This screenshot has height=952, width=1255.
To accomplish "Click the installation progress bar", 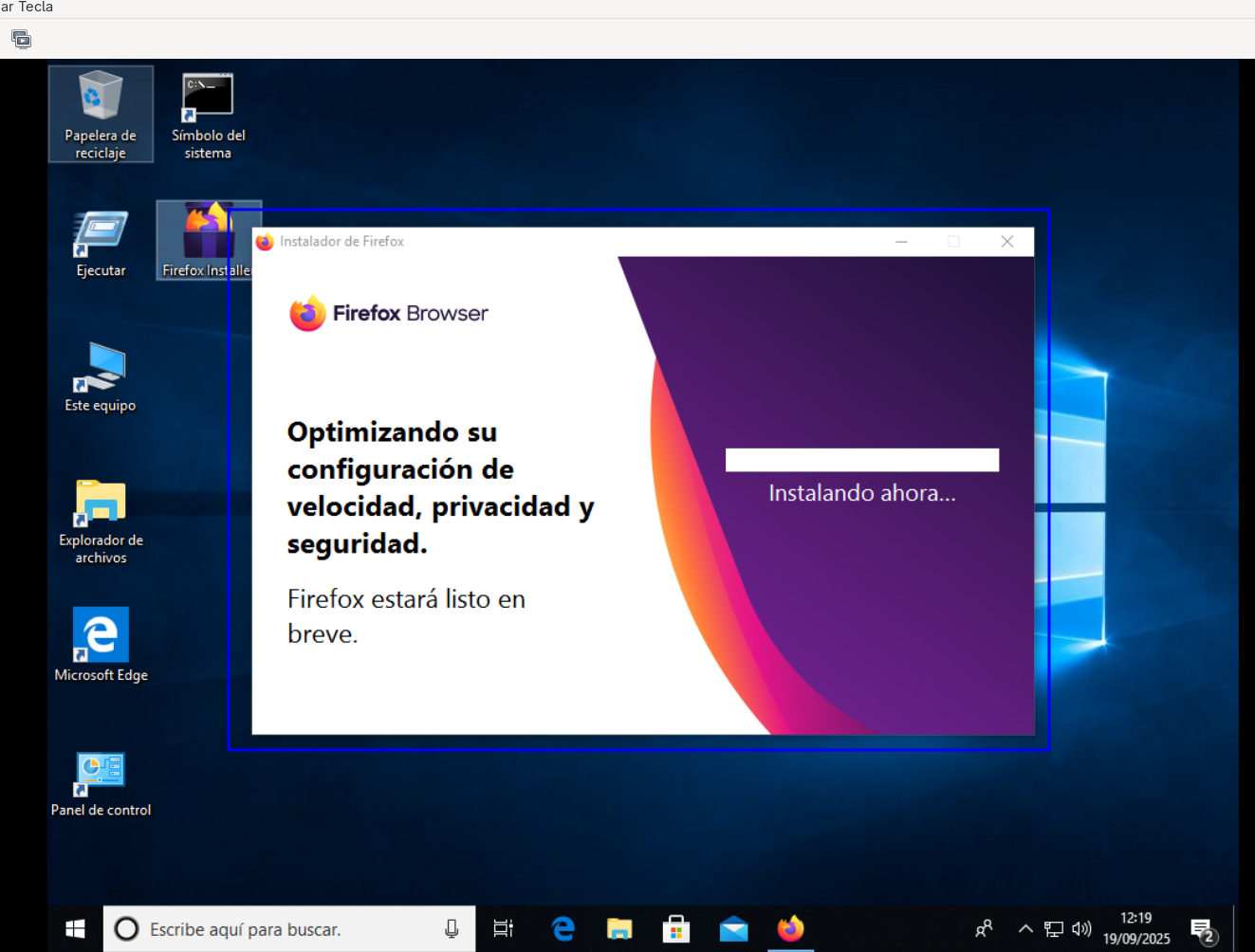I will (x=862, y=460).
